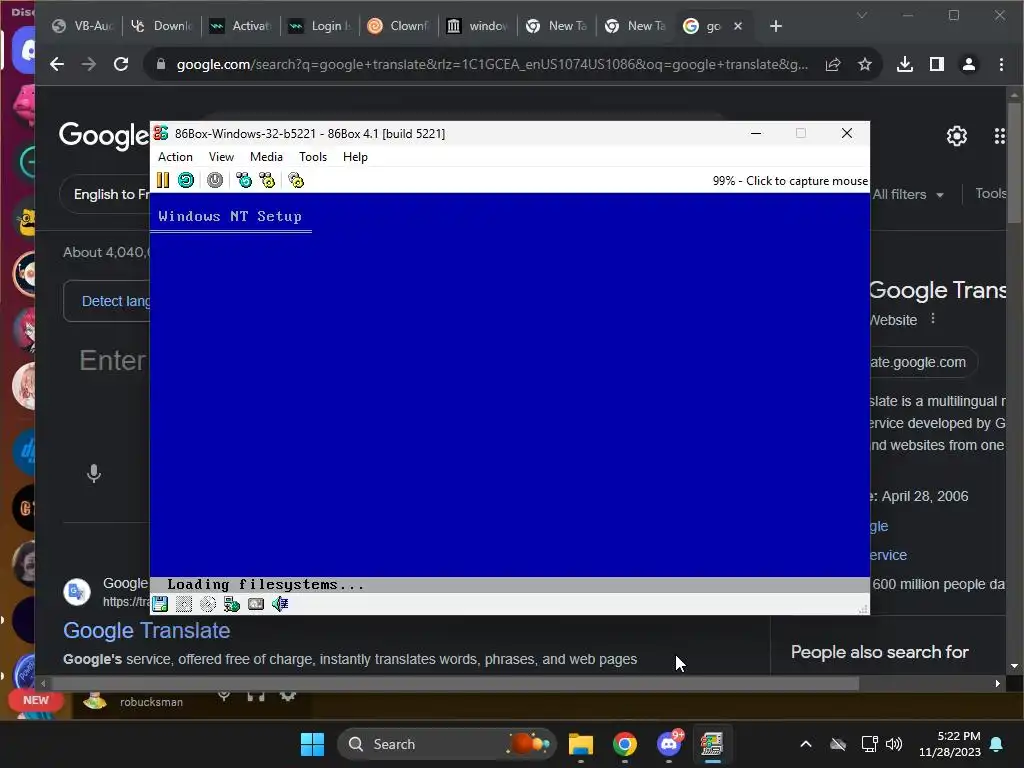The height and width of the screenshot is (768, 1024).
Task: Click the emulated screen to capture mouse
Action: (x=509, y=392)
